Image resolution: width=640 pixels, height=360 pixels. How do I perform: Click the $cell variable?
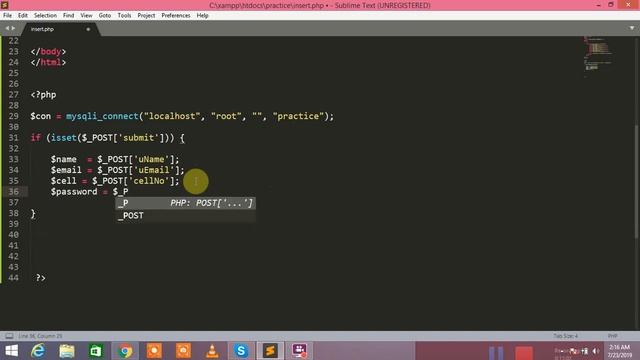(x=64, y=181)
